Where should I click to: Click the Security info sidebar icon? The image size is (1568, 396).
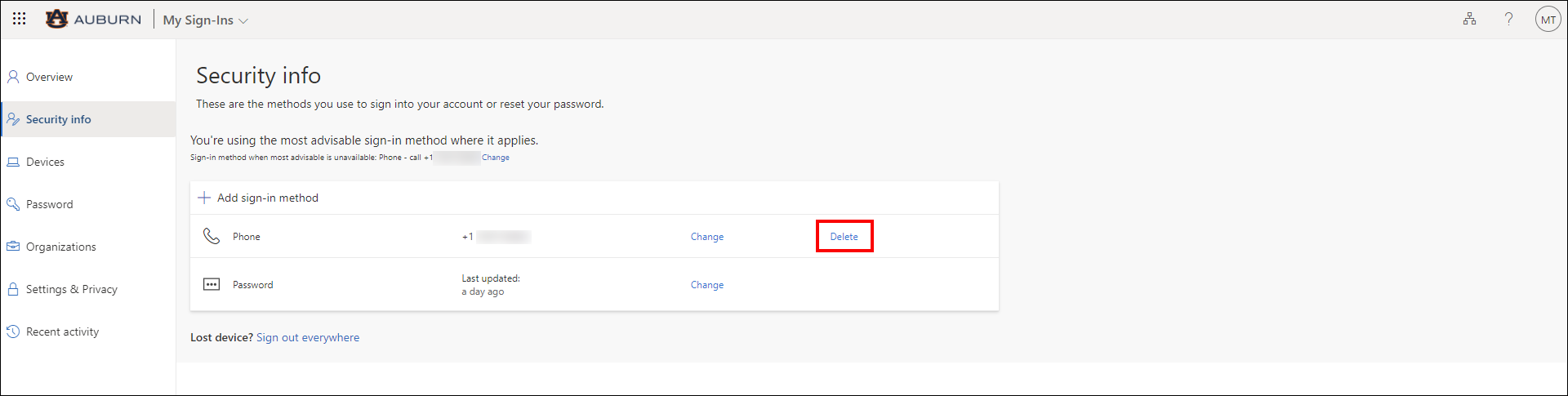pos(13,119)
